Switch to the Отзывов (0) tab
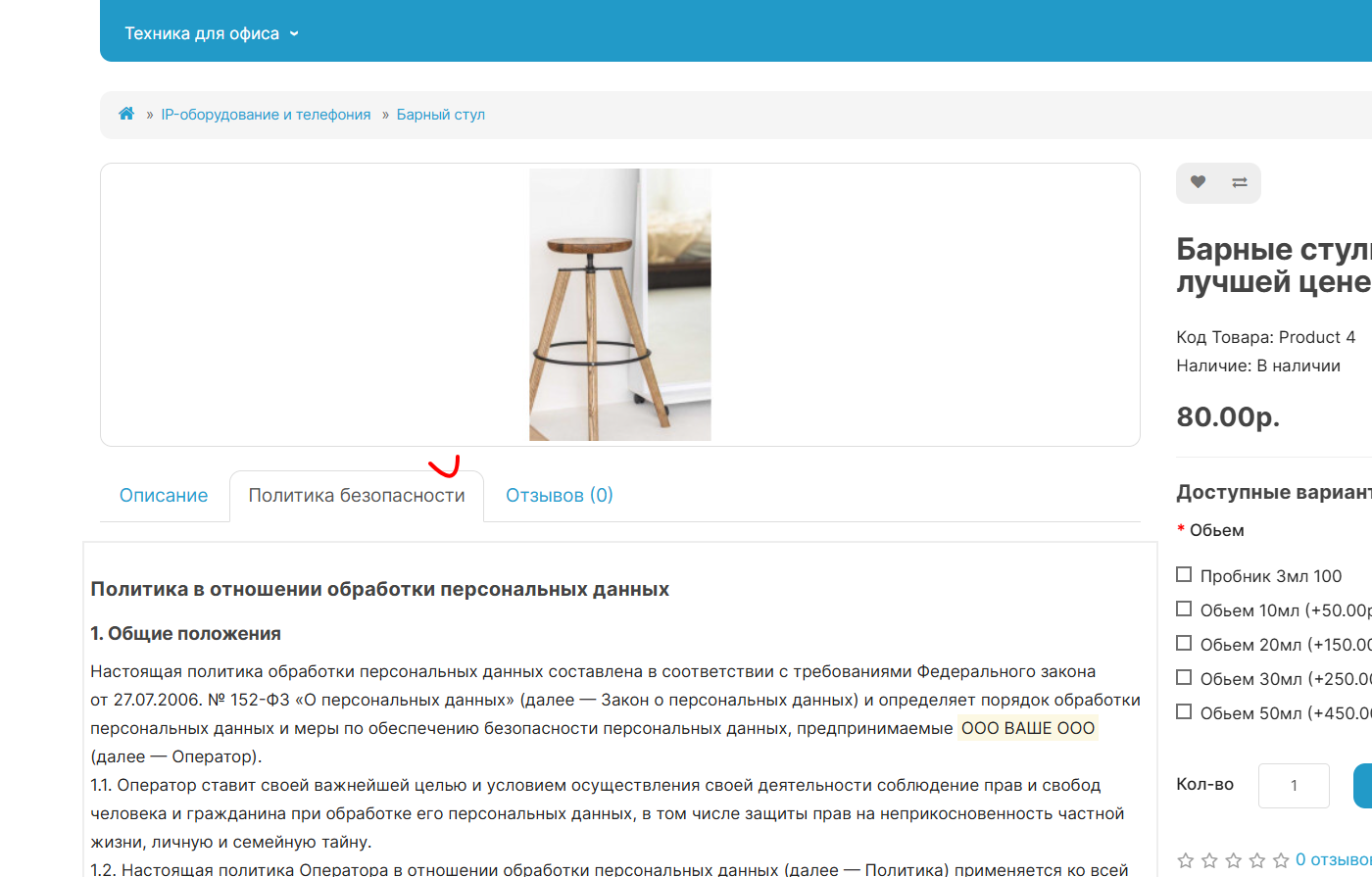1372x877 pixels. 560,496
